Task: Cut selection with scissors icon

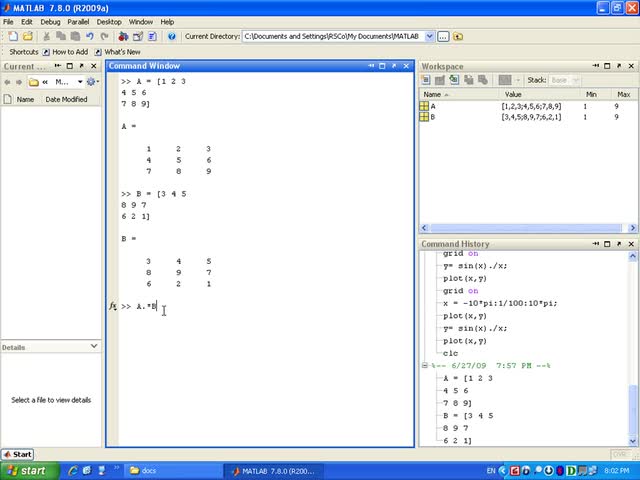Action: (x=47, y=36)
